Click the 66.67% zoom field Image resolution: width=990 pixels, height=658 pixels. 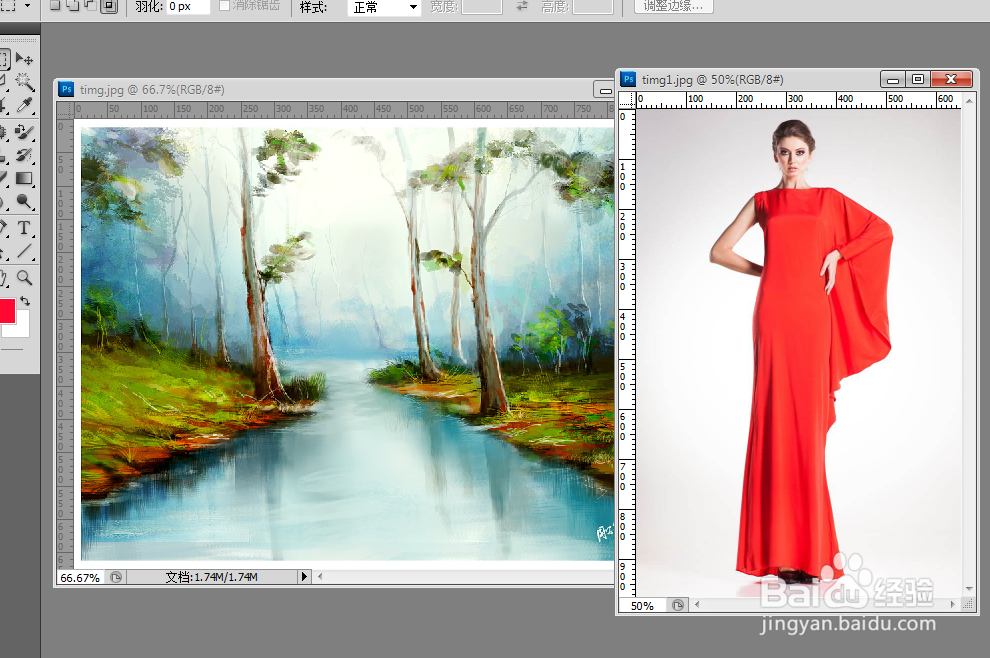pos(81,577)
